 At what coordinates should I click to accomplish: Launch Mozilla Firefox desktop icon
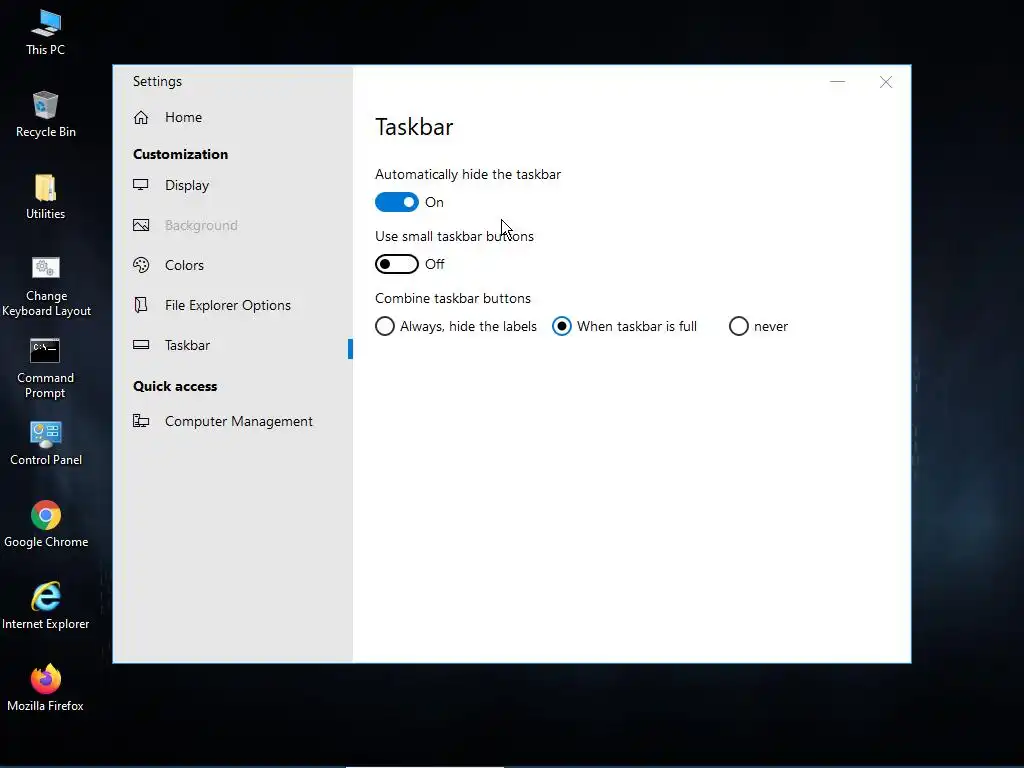click(46, 689)
